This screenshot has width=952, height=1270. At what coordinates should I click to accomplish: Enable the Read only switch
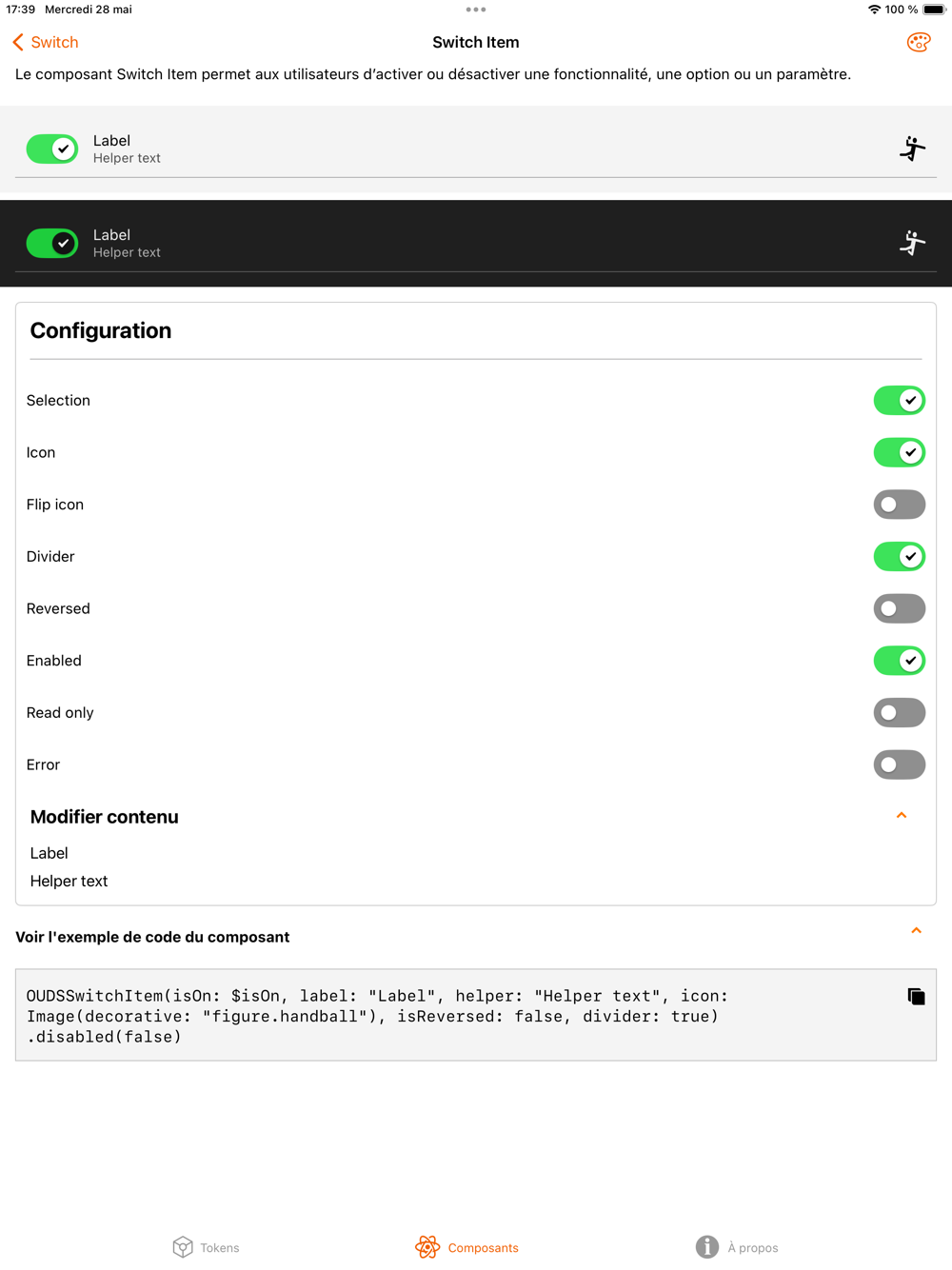point(900,712)
